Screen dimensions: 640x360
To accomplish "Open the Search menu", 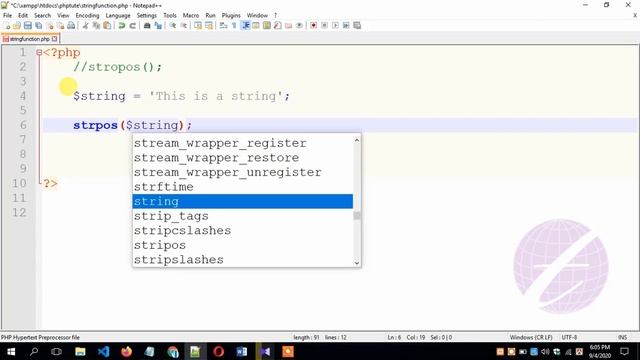I will tap(42, 16).
